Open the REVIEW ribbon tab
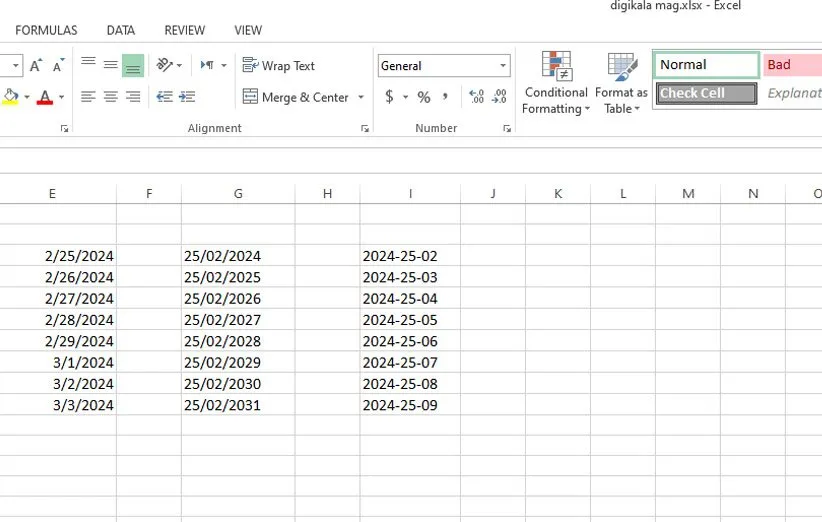Screen dimensions: 822x522 tap(184, 31)
